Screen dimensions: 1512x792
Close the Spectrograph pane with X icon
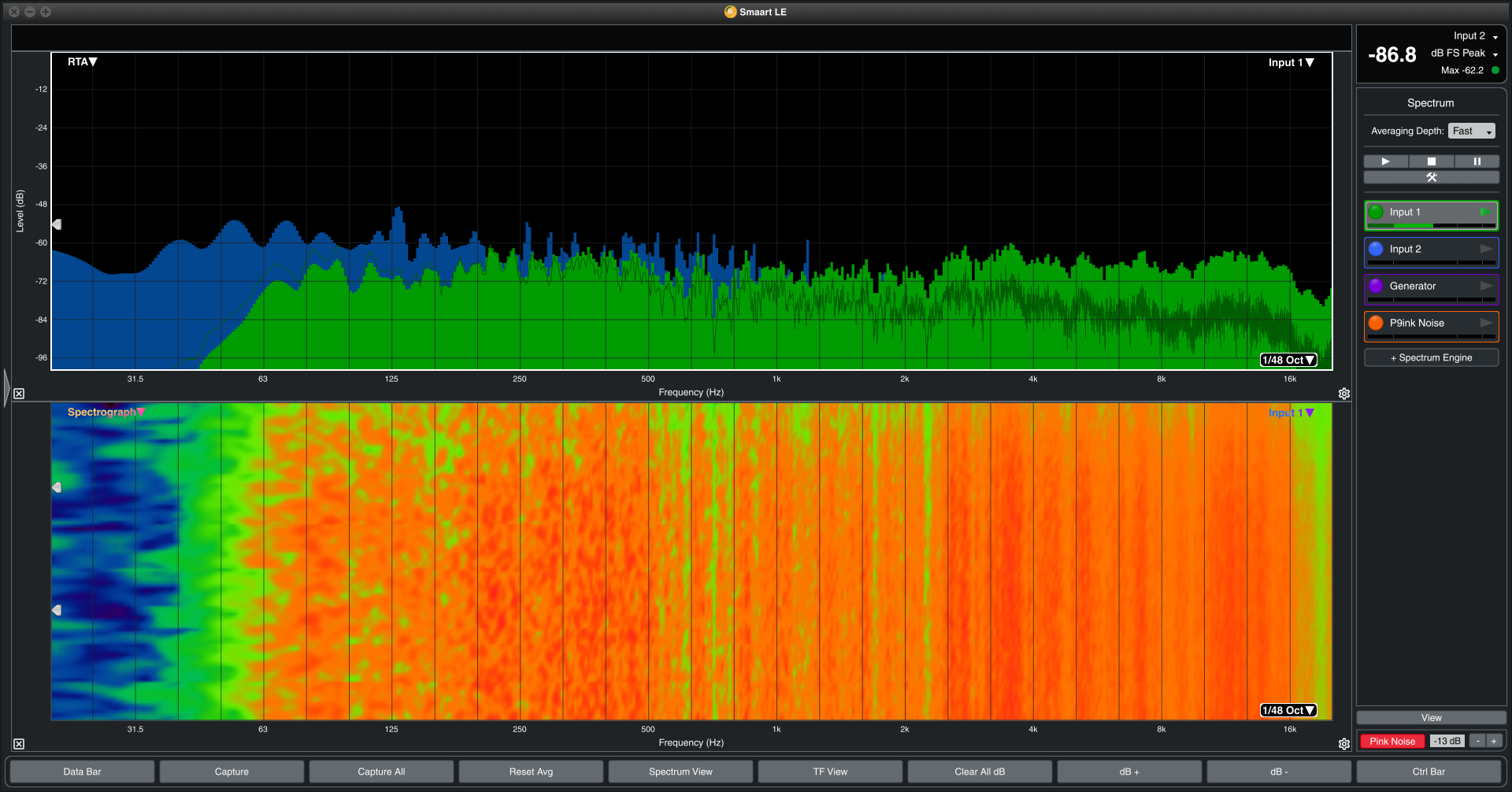pos(19,744)
